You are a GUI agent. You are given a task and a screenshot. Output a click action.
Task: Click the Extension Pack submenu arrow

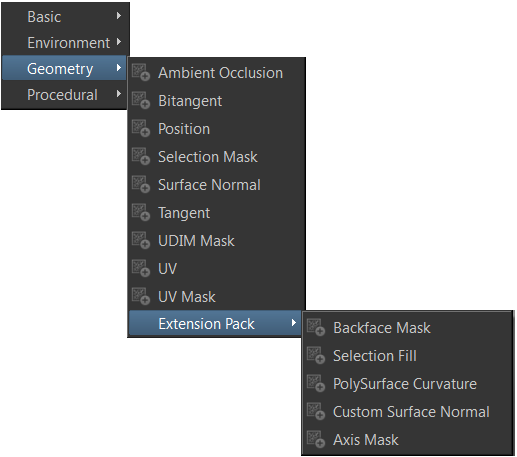[x=293, y=322]
